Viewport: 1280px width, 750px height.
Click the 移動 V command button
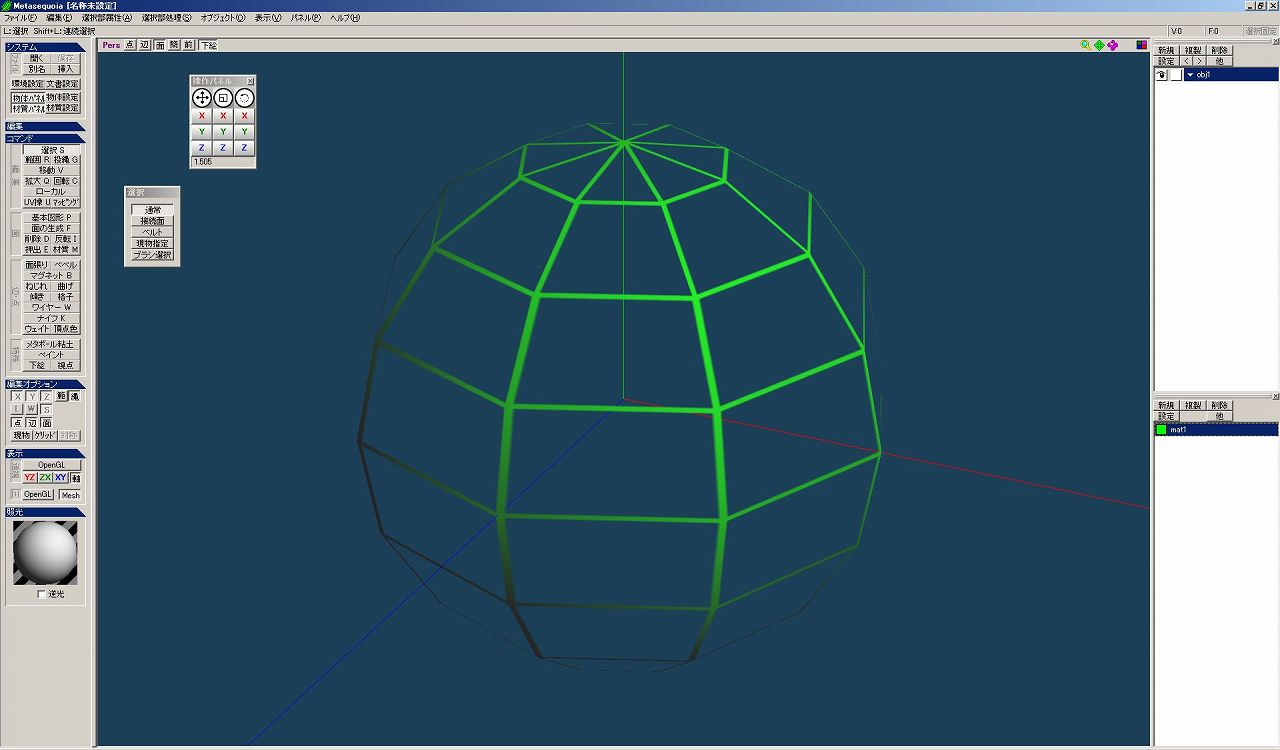(52, 170)
